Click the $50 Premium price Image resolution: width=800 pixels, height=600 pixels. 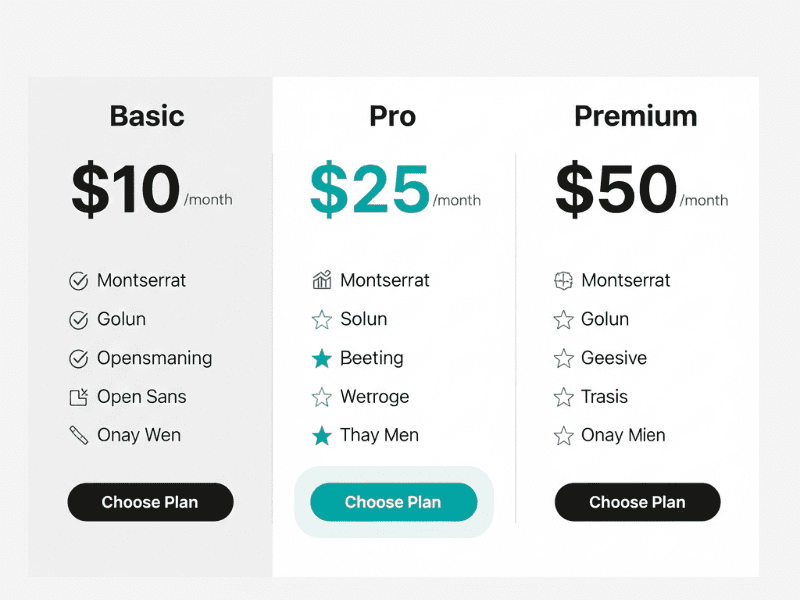(616, 188)
